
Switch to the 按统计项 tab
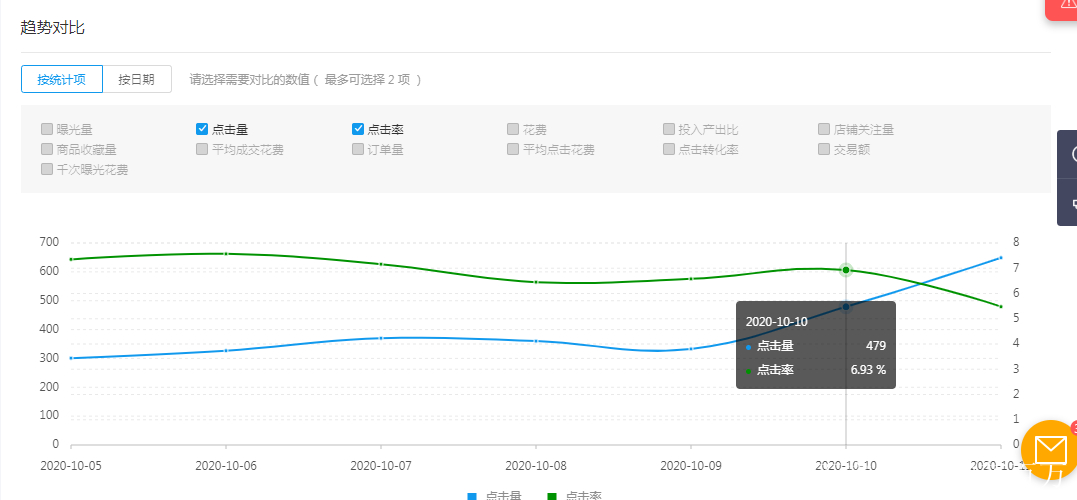pyautogui.click(x=62, y=79)
